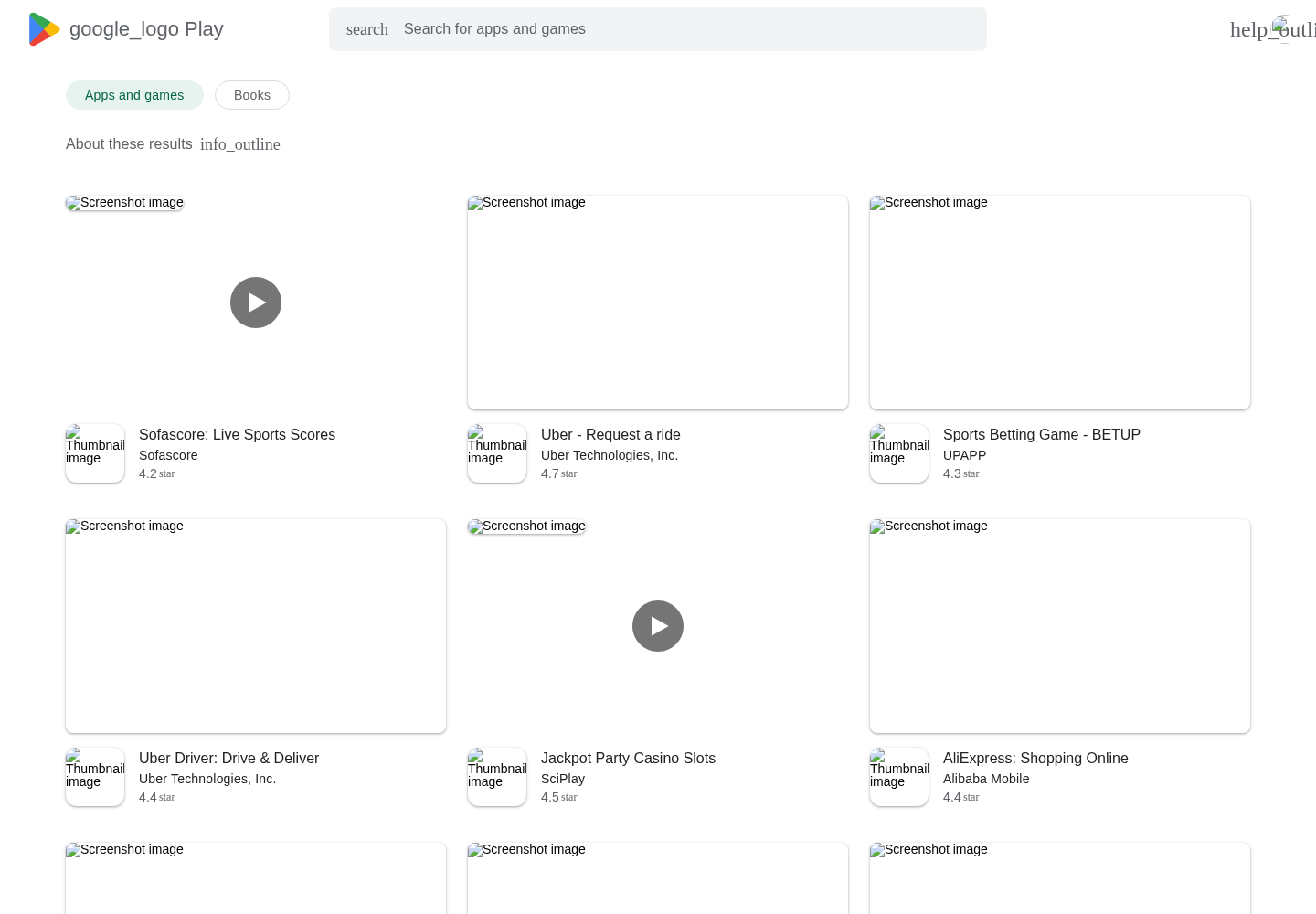The height and width of the screenshot is (914, 1316).
Task: Open the Jackpot Party Casino Slots title
Action: pyautogui.click(x=628, y=759)
